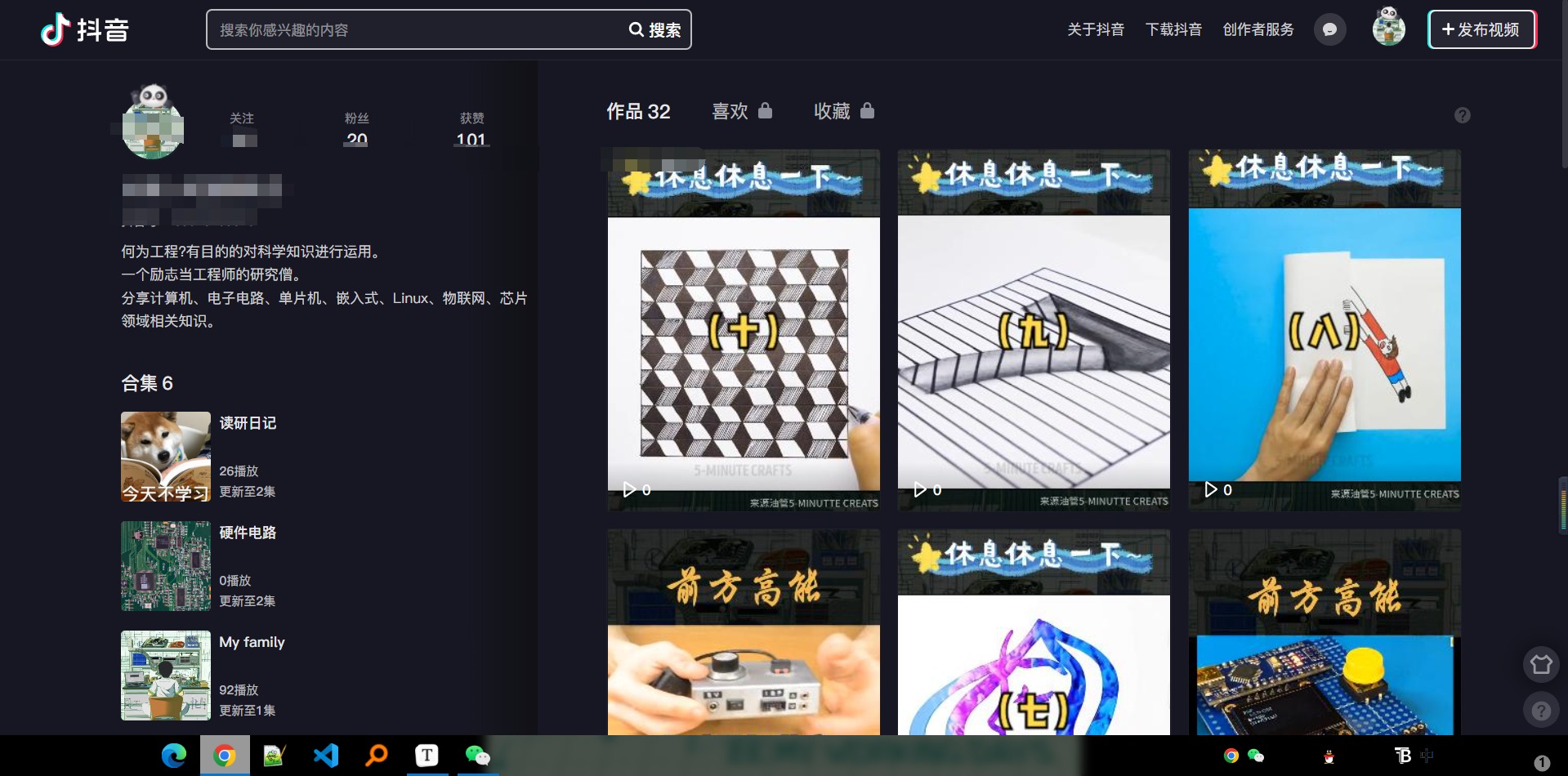The image size is (1568, 776).
Task: Open 关于抖音 link
Action: (x=1095, y=29)
